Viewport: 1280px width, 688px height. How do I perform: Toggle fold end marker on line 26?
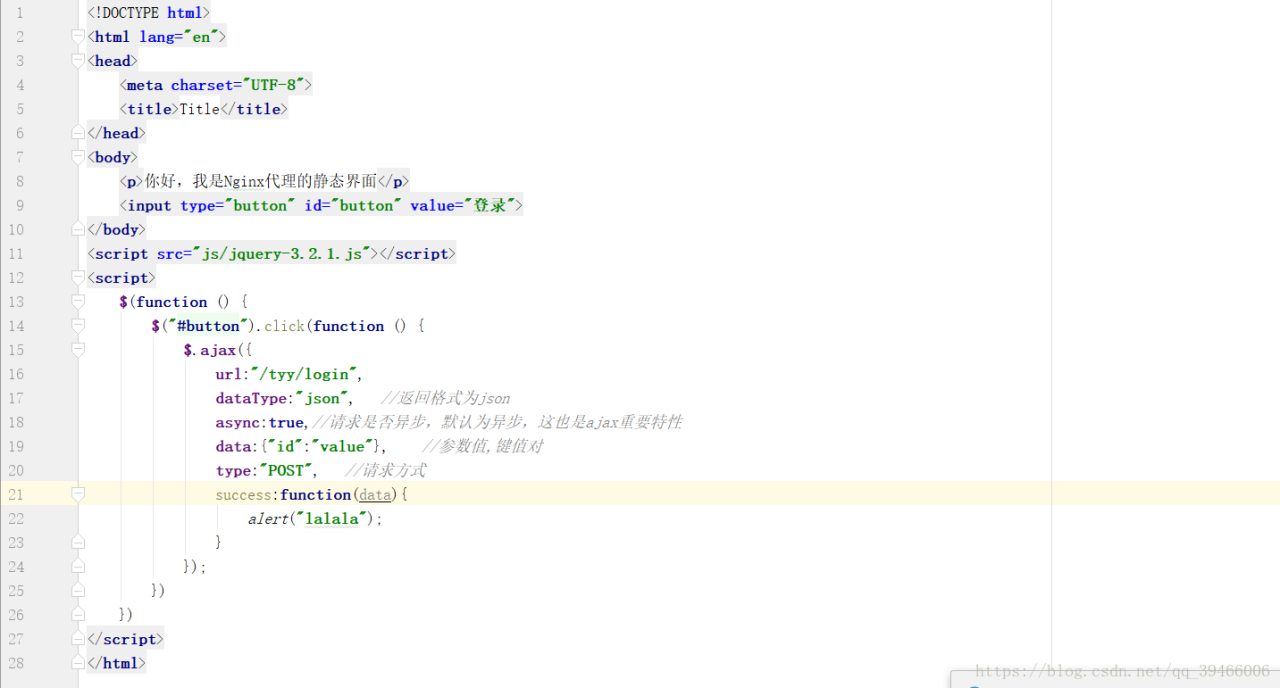pos(78,614)
